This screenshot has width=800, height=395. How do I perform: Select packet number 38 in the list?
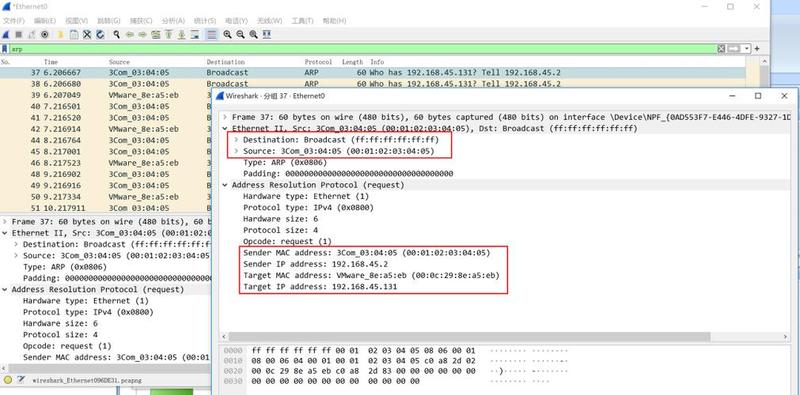tap(372, 84)
